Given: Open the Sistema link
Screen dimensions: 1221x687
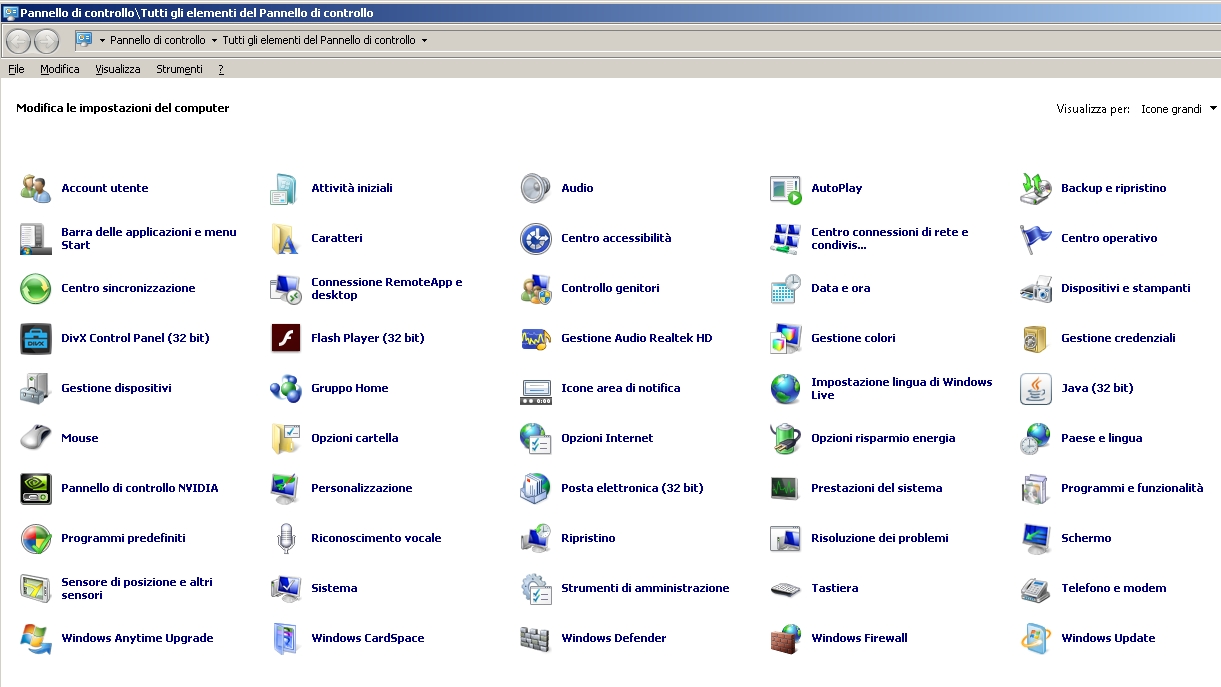Looking at the screenshot, I should (x=334, y=588).
